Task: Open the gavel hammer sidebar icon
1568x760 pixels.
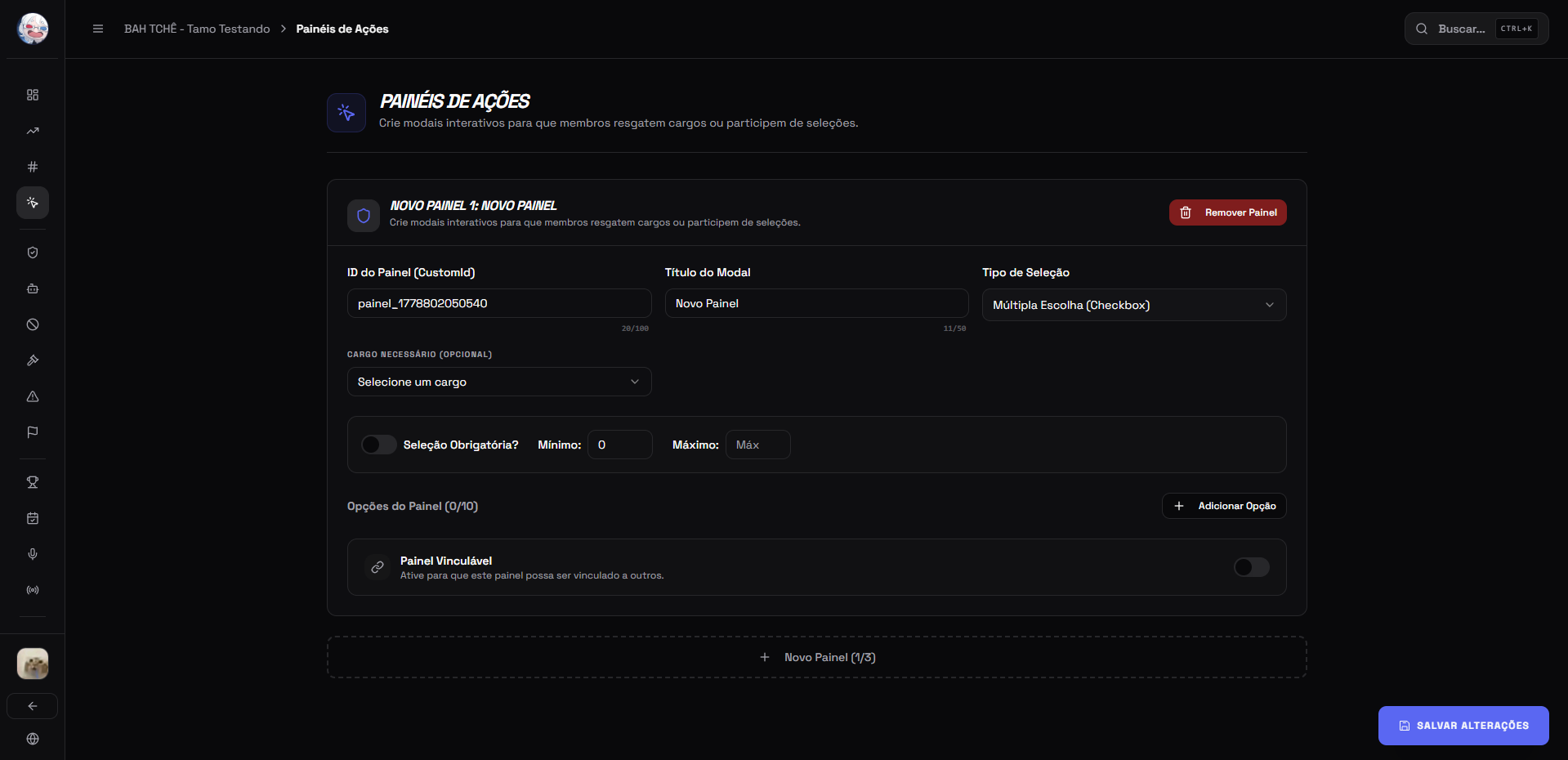Action: (33, 360)
